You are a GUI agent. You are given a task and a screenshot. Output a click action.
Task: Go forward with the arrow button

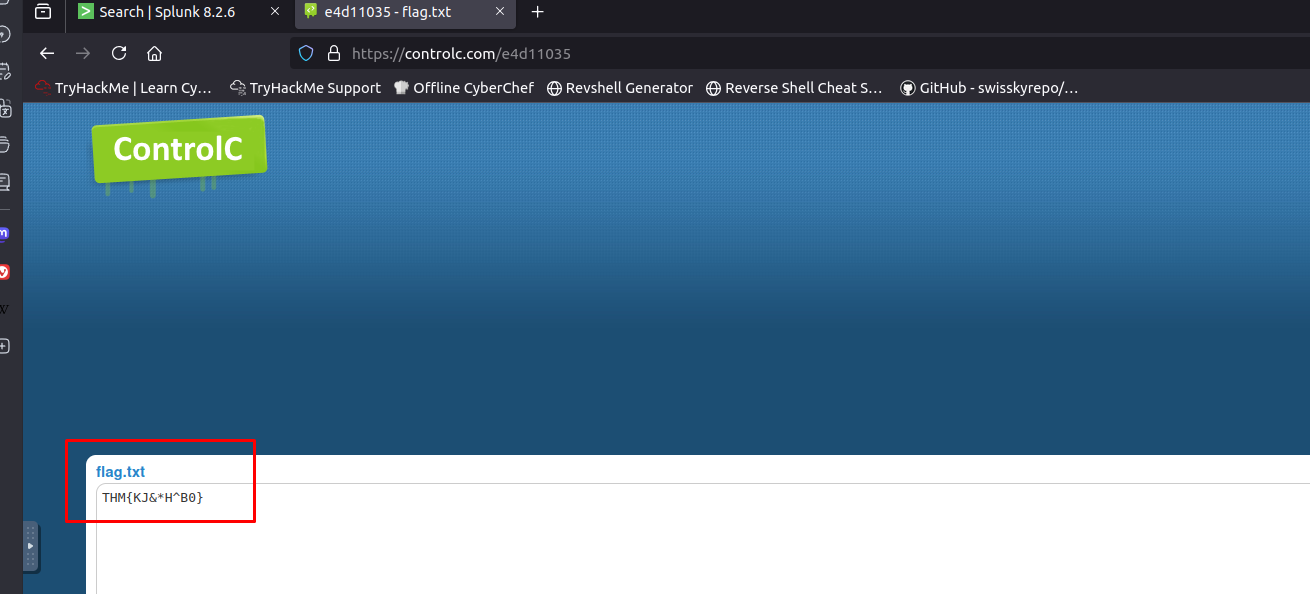pyautogui.click(x=83, y=53)
